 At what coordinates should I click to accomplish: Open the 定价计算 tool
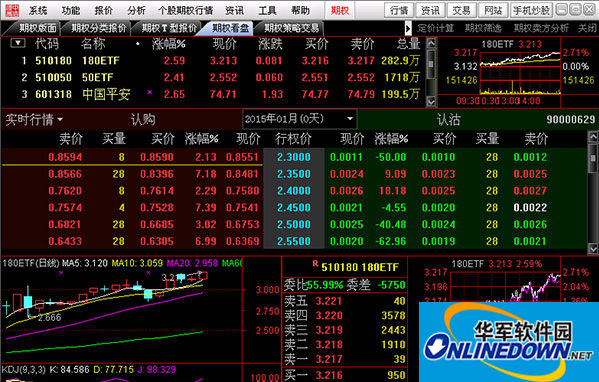pos(435,28)
